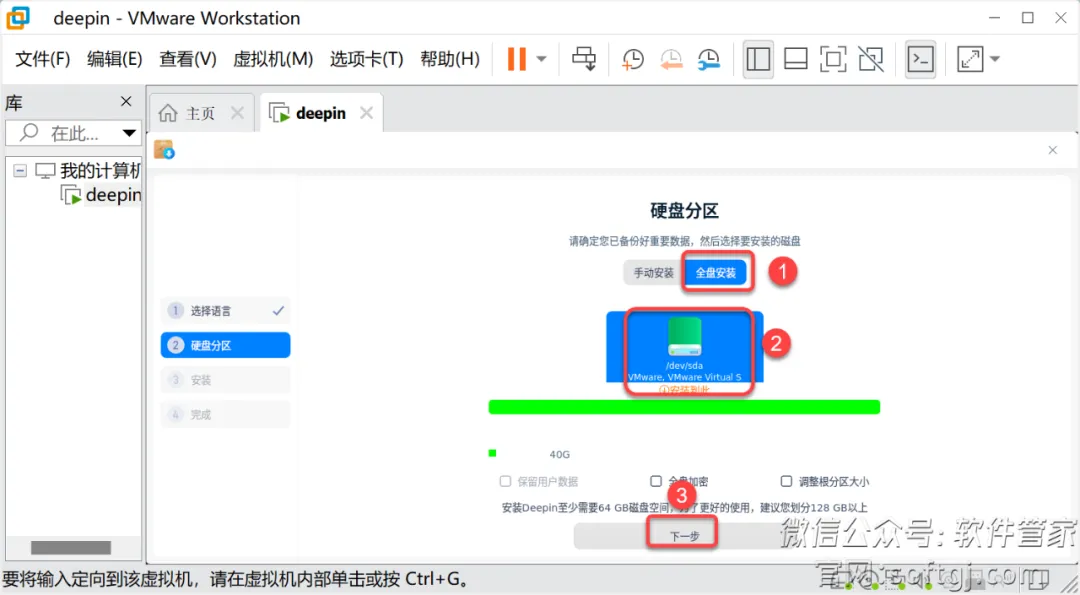
Task: Maximize the VMware Workstation window
Action: pyautogui.click(x=1028, y=18)
